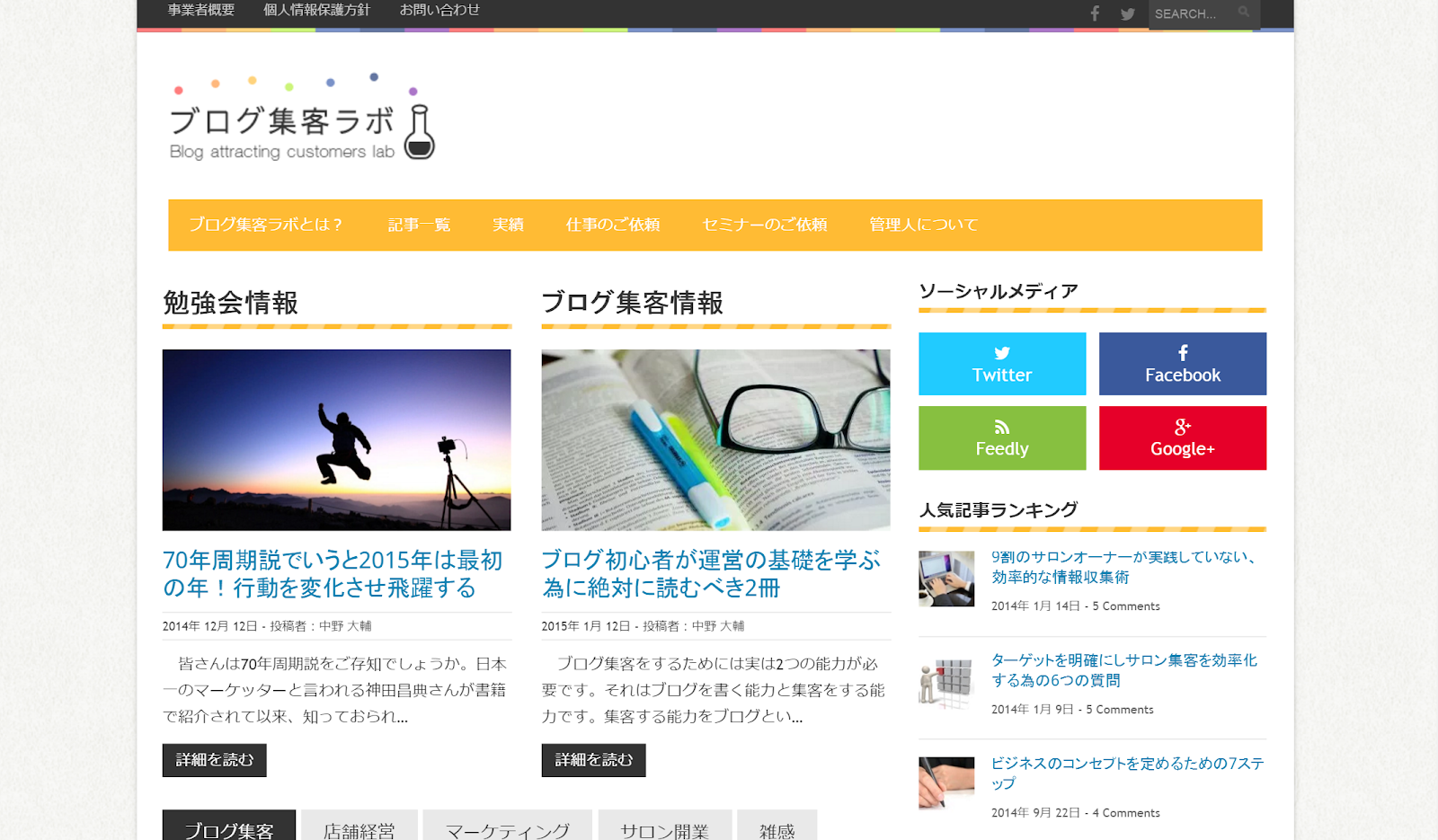
Task: Open 仕事のご依頼 menu item
Action: [613, 225]
